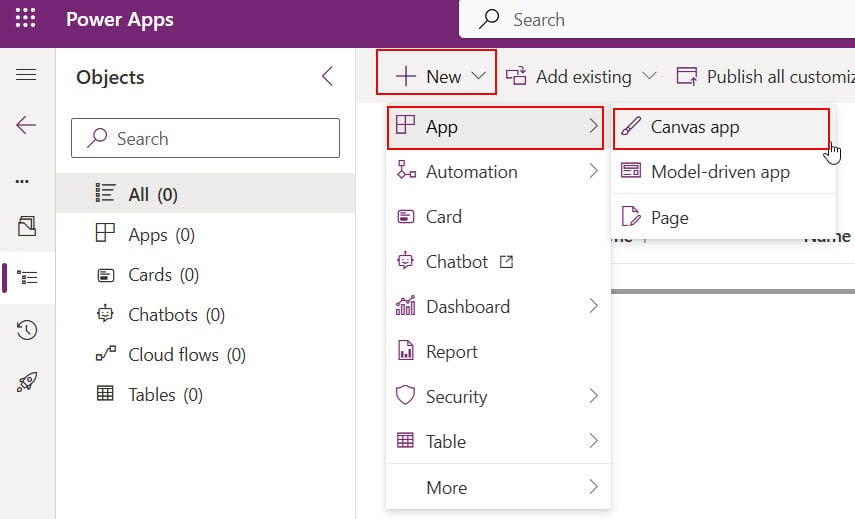Image resolution: width=855 pixels, height=519 pixels.
Task: Open the app launcher waffle icon
Action: pos(25,18)
